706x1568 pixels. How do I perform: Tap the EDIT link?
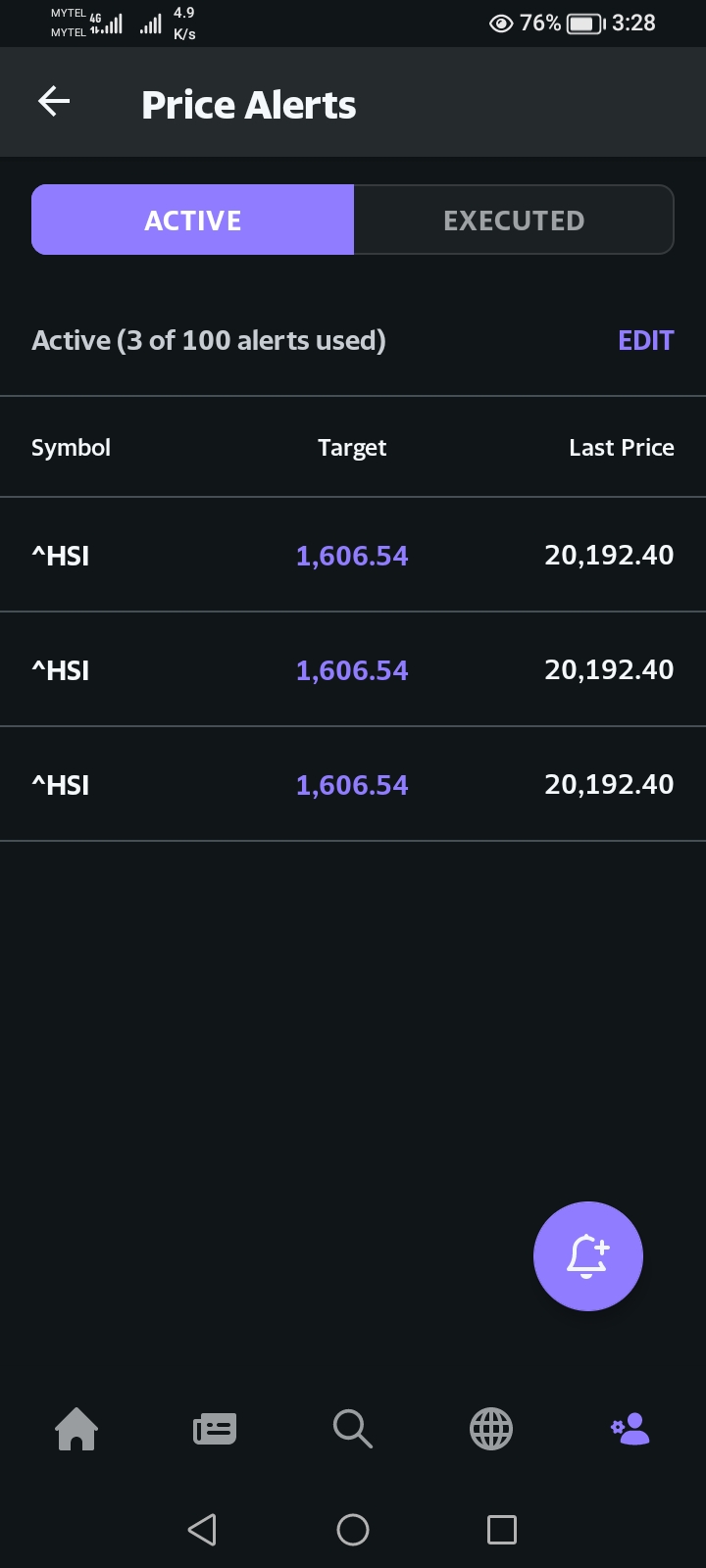645,340
